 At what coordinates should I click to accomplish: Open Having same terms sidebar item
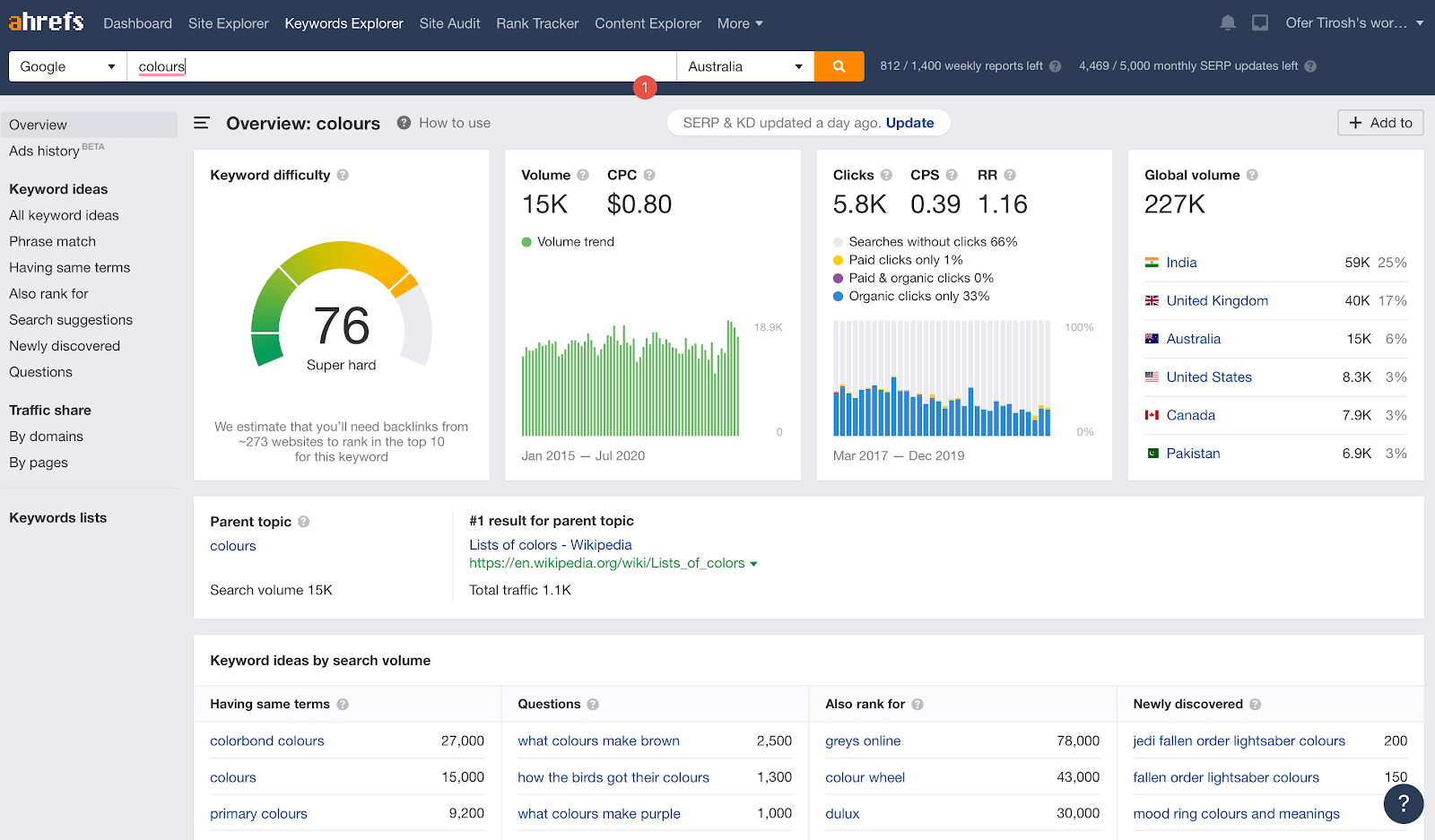[69, 267]
